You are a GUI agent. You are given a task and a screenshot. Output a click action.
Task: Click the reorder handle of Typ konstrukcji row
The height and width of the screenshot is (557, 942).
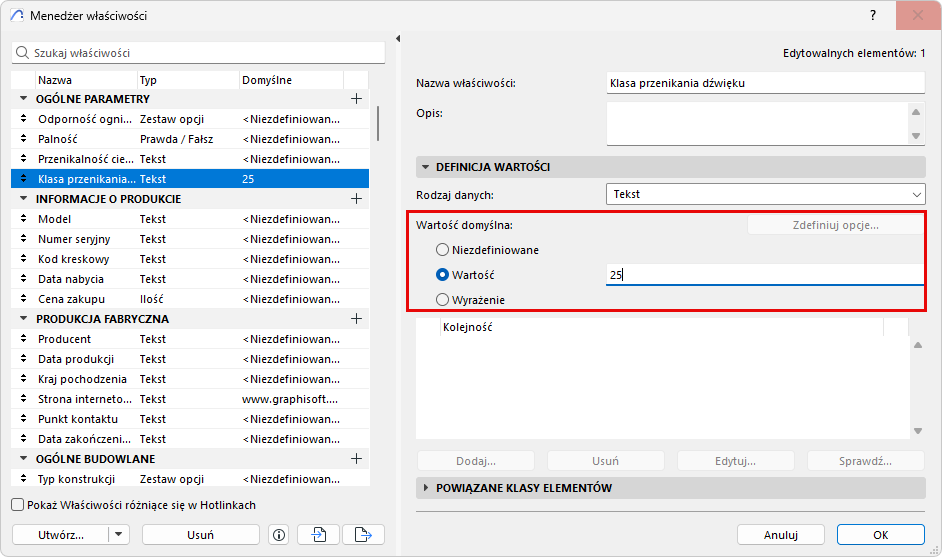click(23, 479)
